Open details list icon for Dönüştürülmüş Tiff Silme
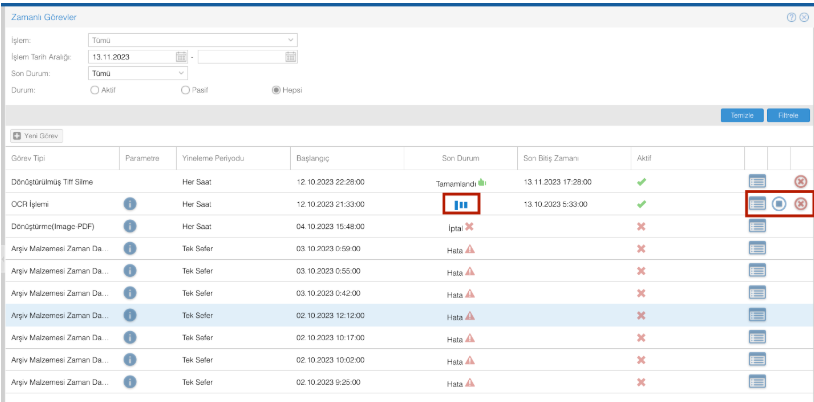The image size is (814, 402). (757, 181)
